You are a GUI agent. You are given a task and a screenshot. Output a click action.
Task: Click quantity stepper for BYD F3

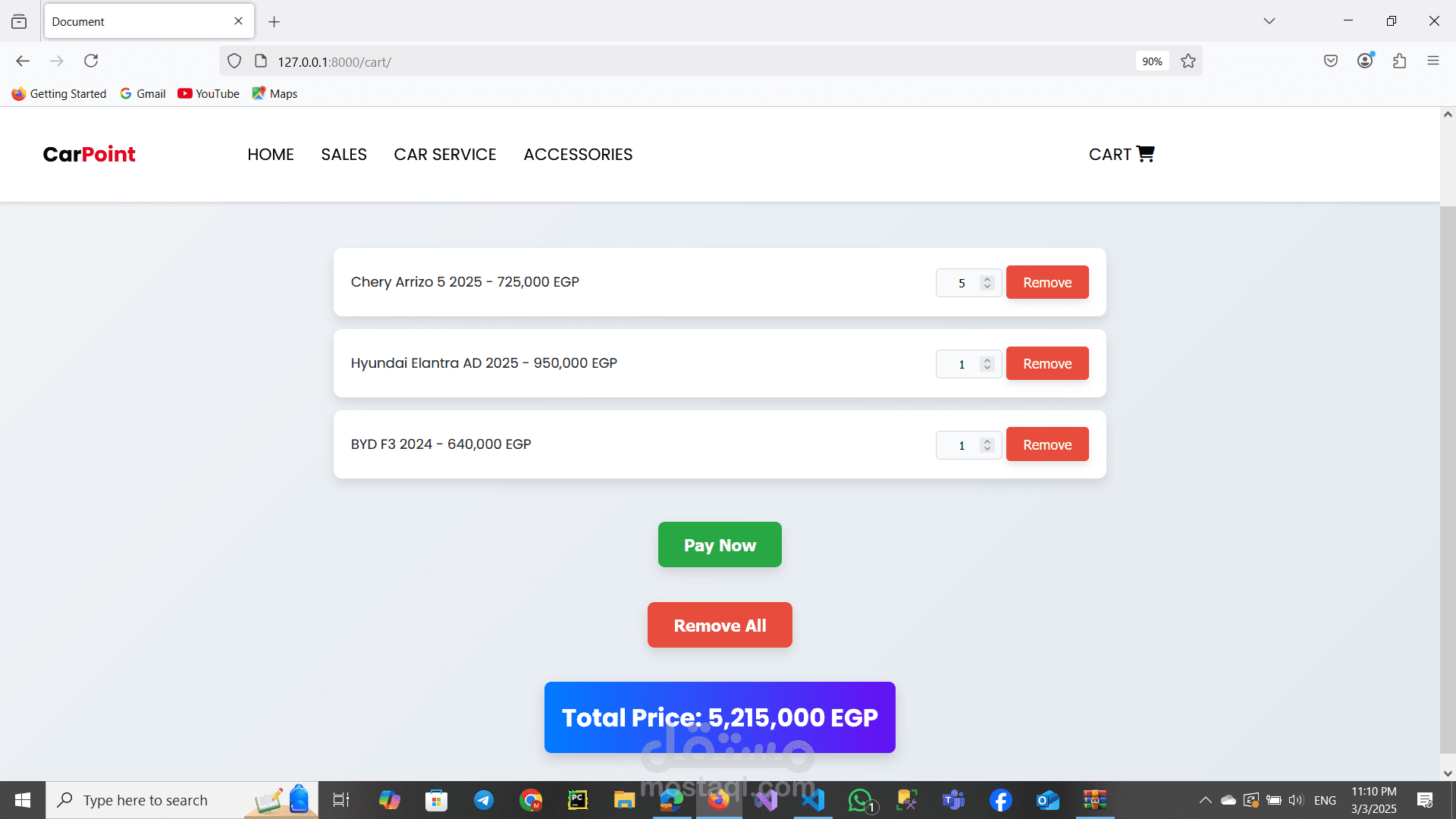coord(987,445)
